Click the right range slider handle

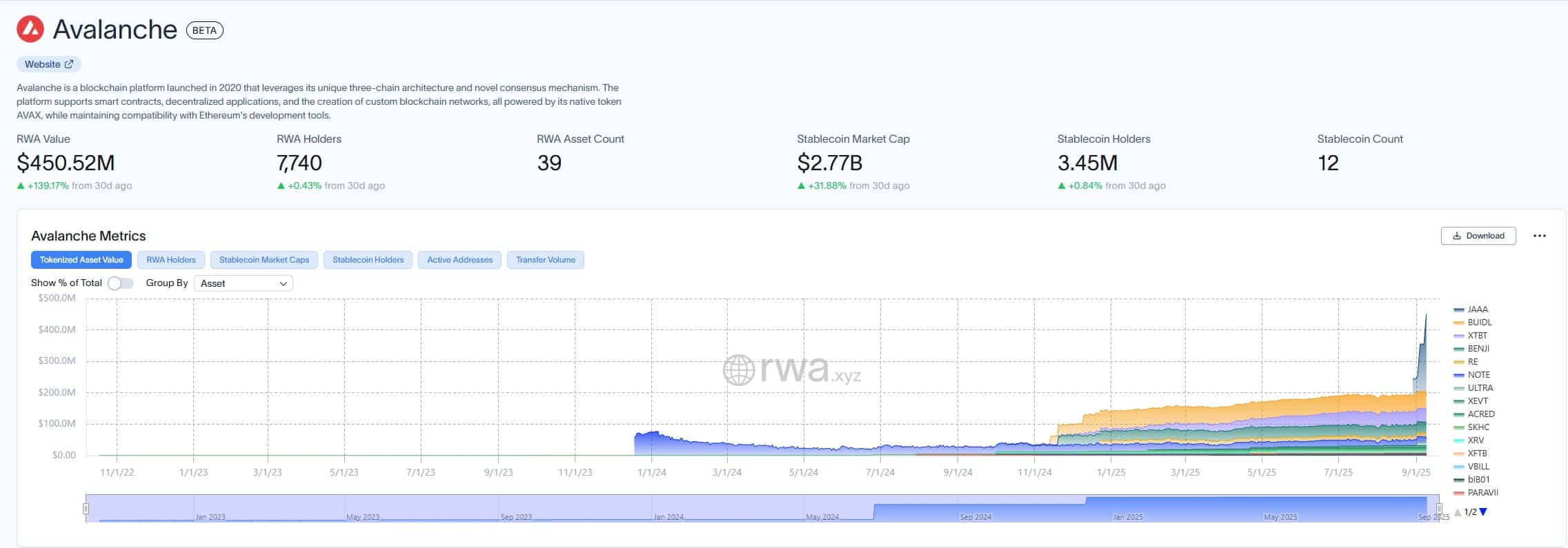tap(1439, 509)
